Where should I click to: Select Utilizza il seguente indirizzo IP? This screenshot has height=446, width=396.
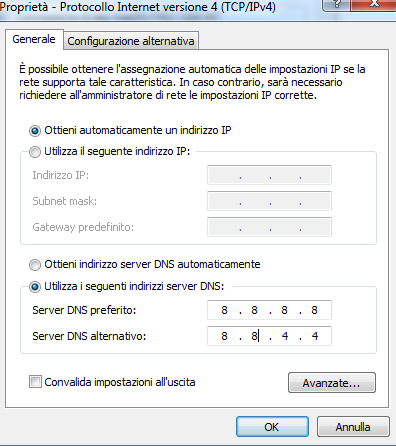35,152
